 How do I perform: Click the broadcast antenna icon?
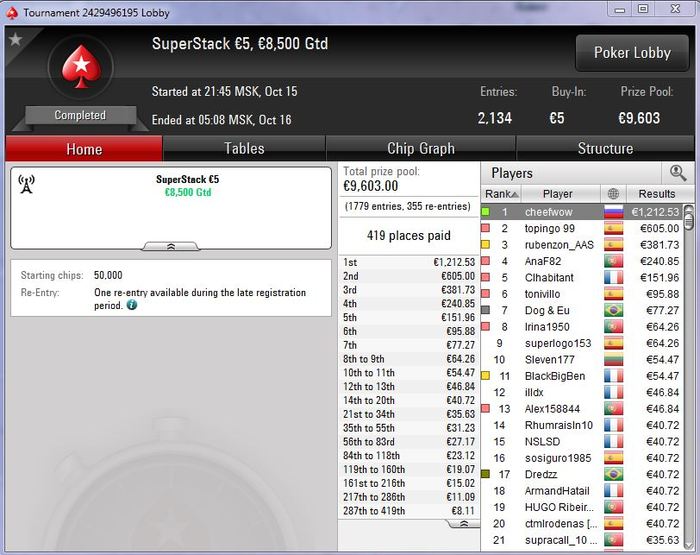click(x=26, y=184)
